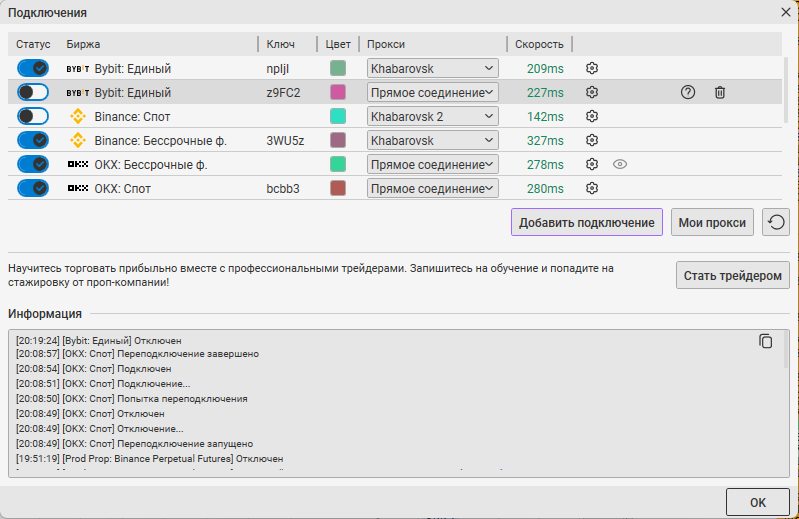This screenshot has width=799, height=519.
Task: Click the eye icon on OKX Бессрочные ф.
Action: tap(620, 164)
